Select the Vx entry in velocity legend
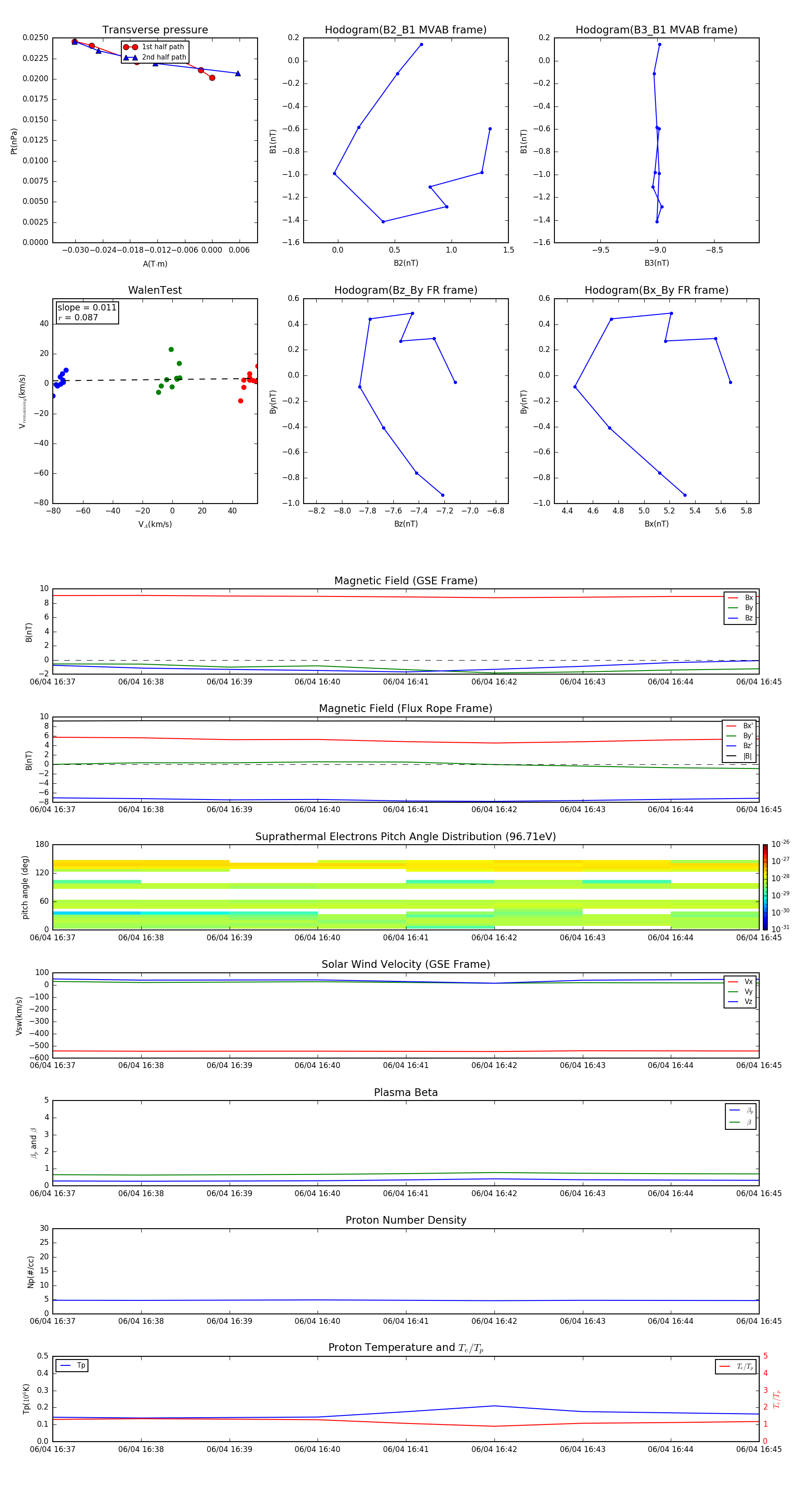Viewport: 812px width, 1489px height. (x=740, y=981)
